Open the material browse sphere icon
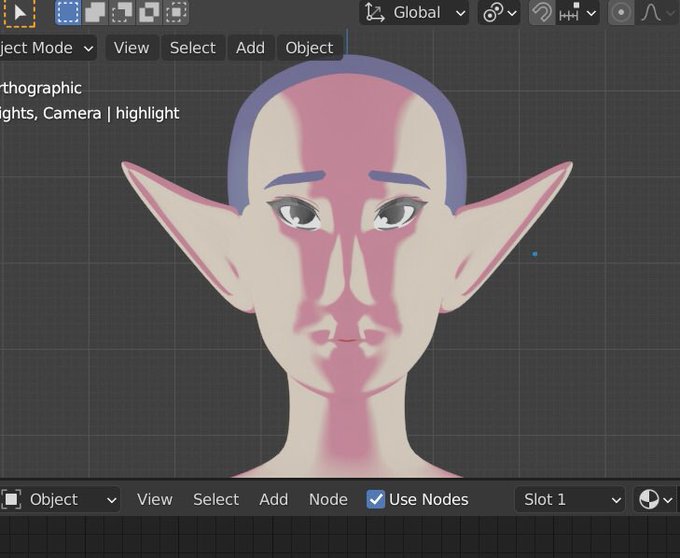The height and width of the screenshot is (558, 680). tap(656, 499)
